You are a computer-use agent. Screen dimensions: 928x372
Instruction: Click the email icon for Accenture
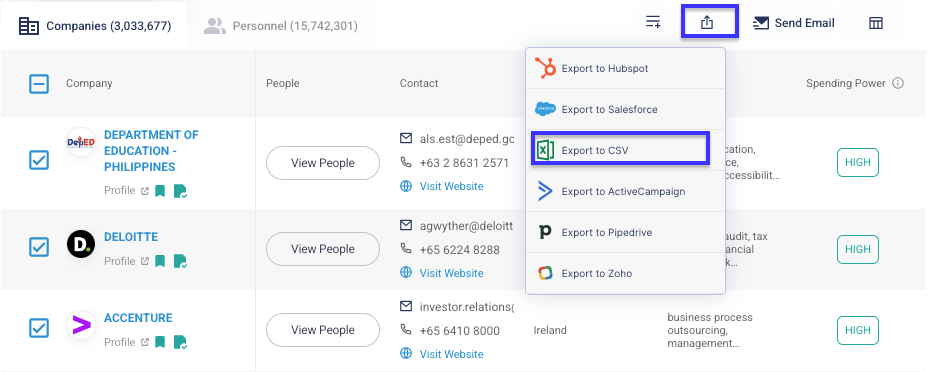pos(406,306)
